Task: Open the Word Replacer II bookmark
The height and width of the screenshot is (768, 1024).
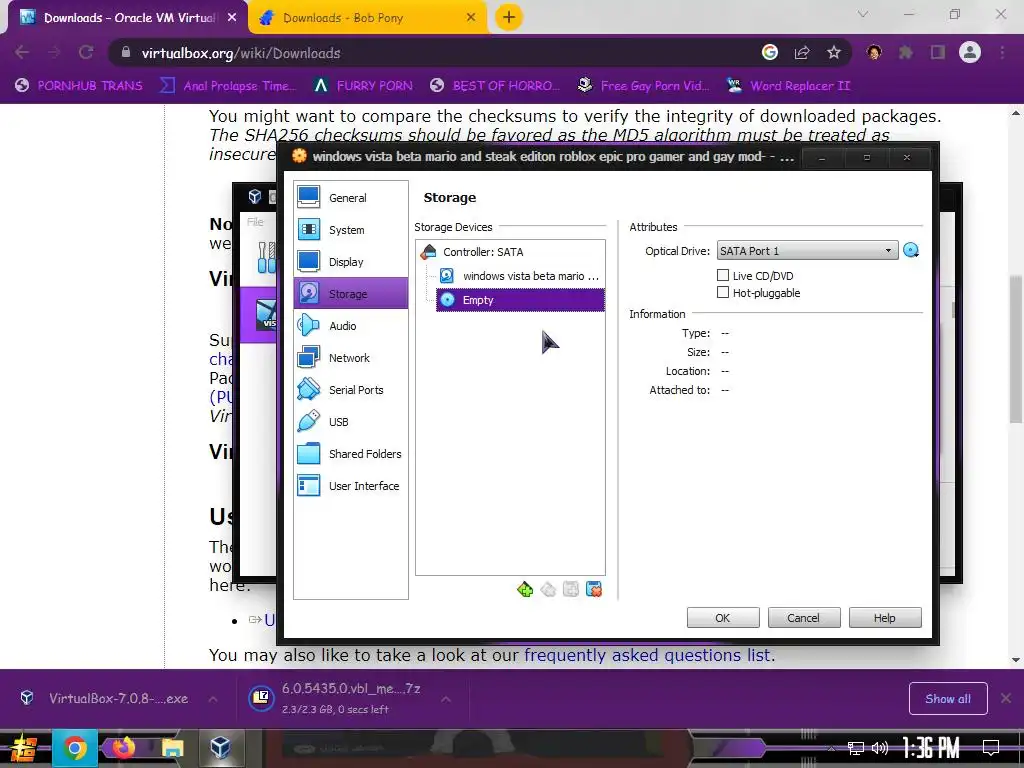Action: click(x=788, y=86)
